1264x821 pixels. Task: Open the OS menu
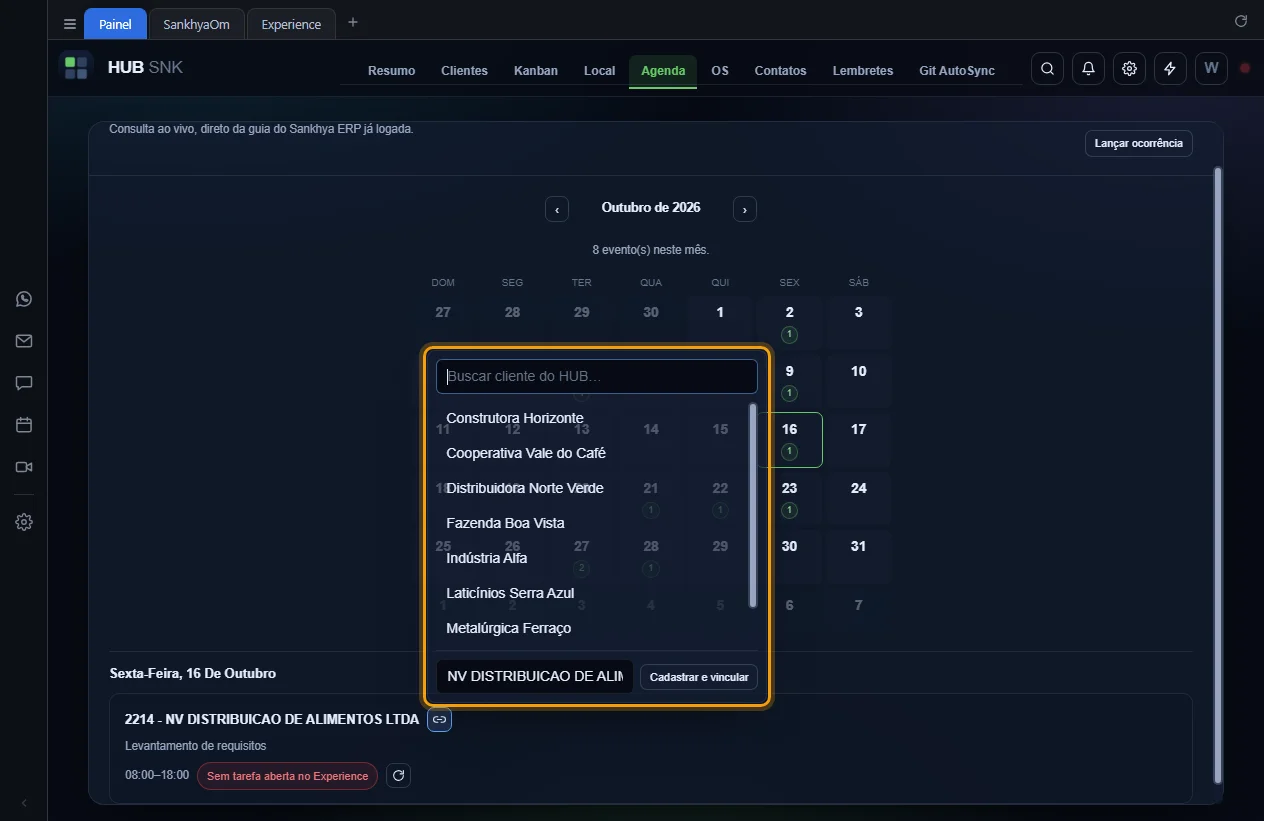coord(720,71)
